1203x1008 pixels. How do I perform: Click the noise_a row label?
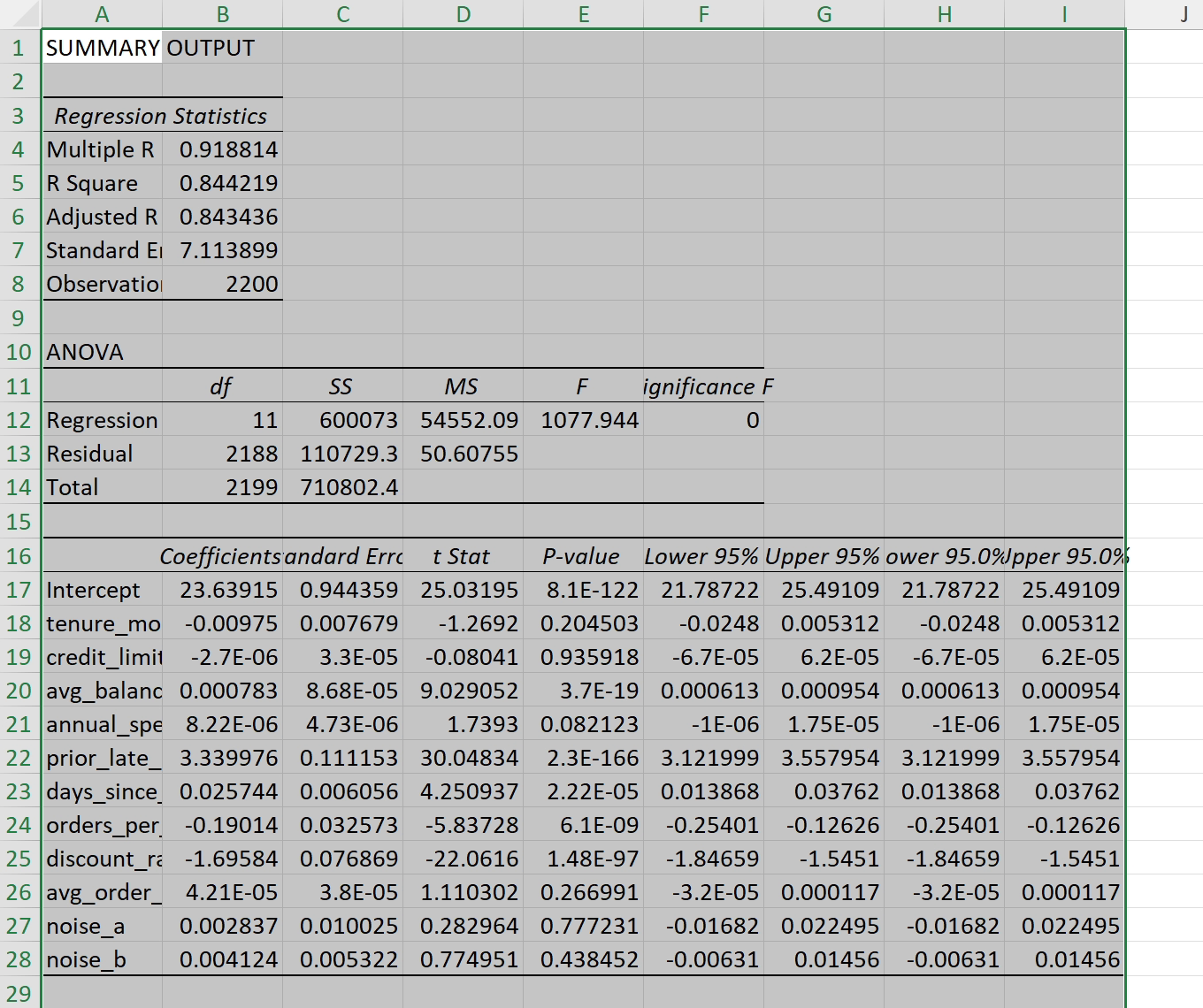point(103,926)
